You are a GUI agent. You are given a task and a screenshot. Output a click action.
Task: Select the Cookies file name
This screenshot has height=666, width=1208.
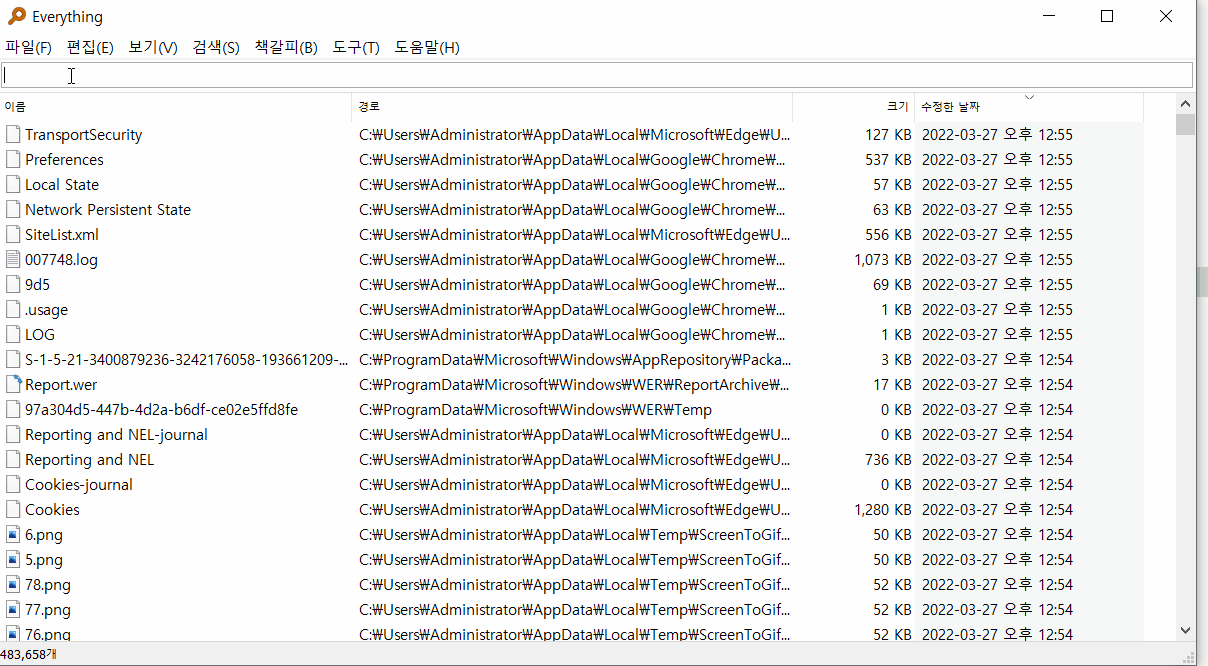click(x=52, y=509)
